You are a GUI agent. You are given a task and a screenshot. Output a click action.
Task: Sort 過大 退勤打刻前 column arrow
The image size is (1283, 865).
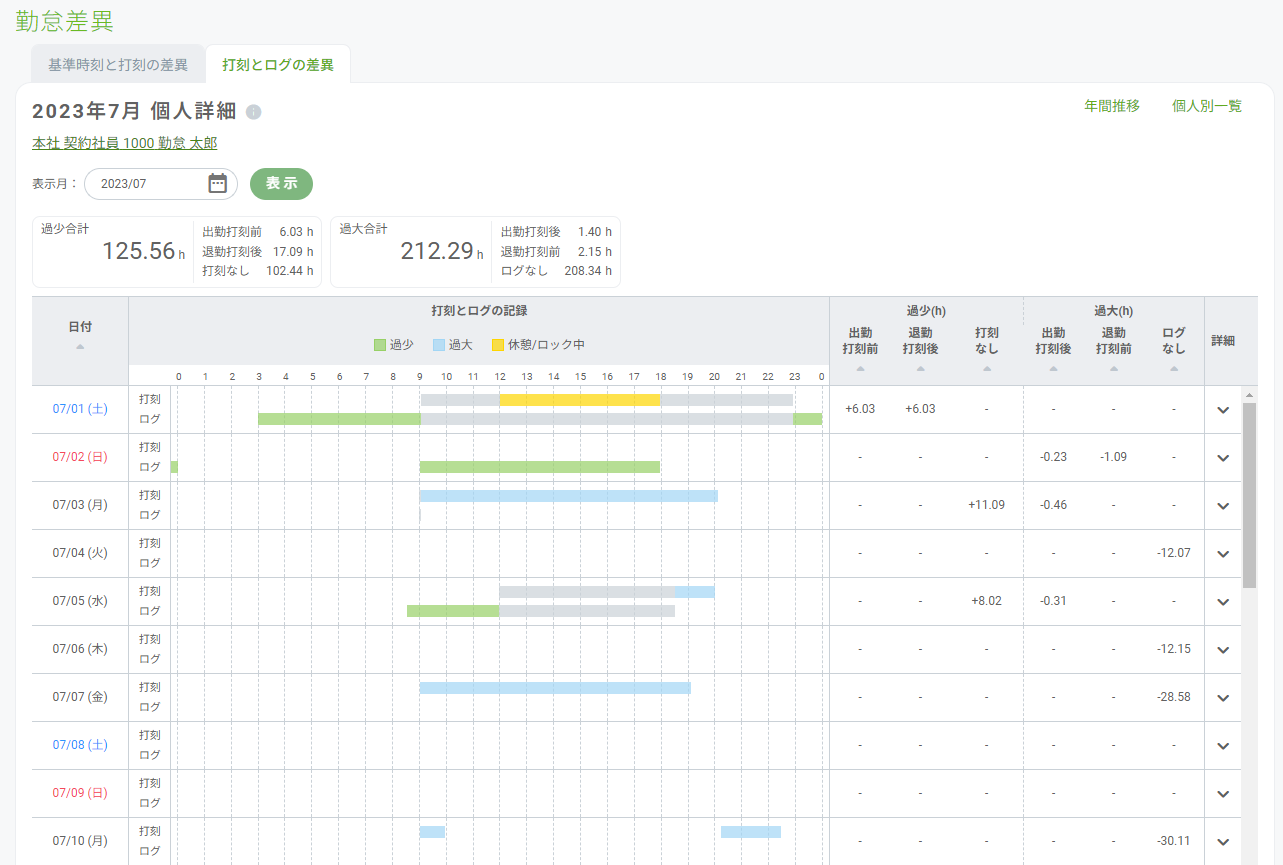[1113, 369]
